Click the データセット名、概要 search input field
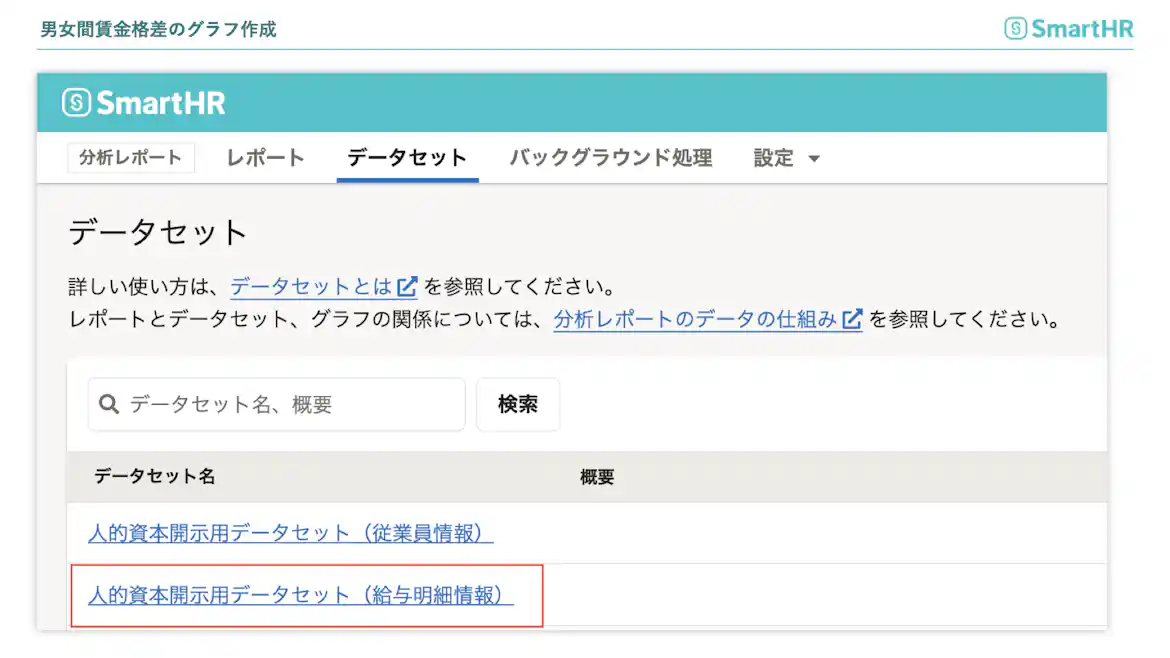The height and width of the screenshot is (658, 1170). coord(280,403)
